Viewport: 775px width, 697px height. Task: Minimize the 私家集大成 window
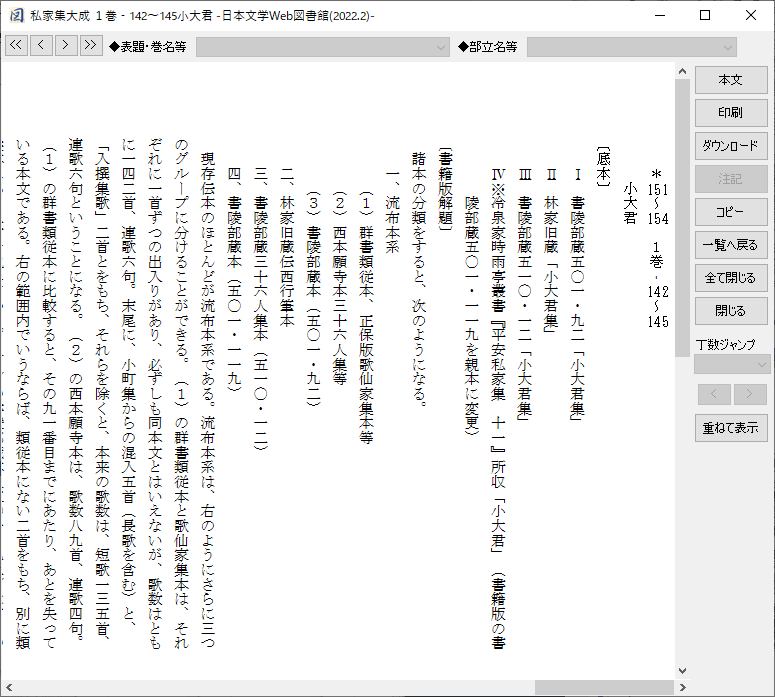point(660,15)
